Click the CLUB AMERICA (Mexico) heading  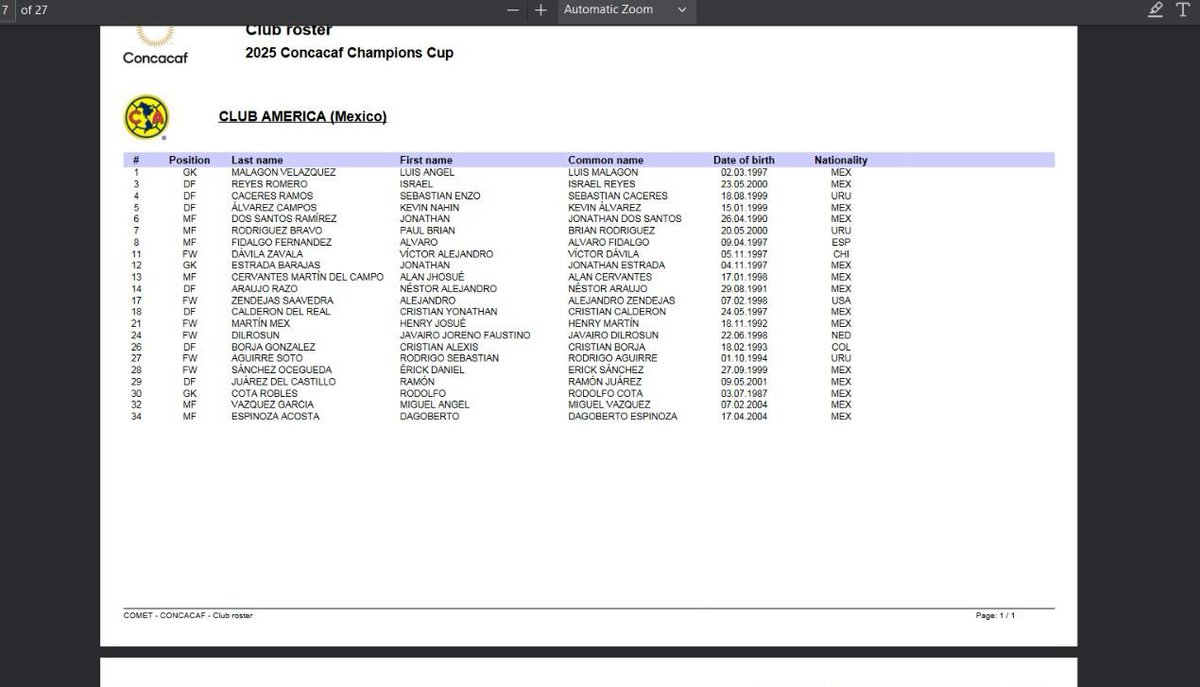click(303, 117)
